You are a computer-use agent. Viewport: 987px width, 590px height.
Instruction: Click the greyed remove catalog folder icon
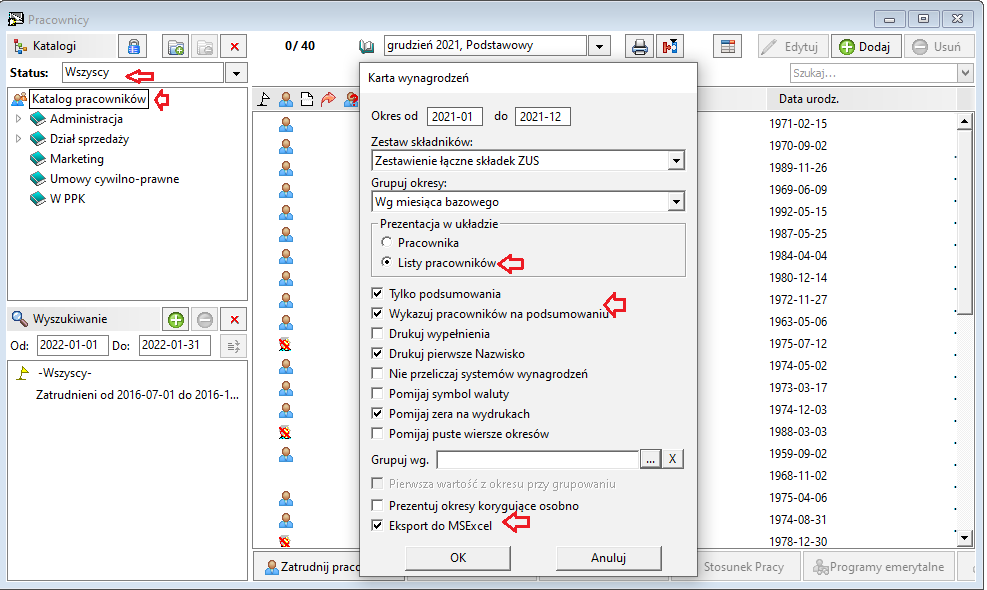coord(205,47)
